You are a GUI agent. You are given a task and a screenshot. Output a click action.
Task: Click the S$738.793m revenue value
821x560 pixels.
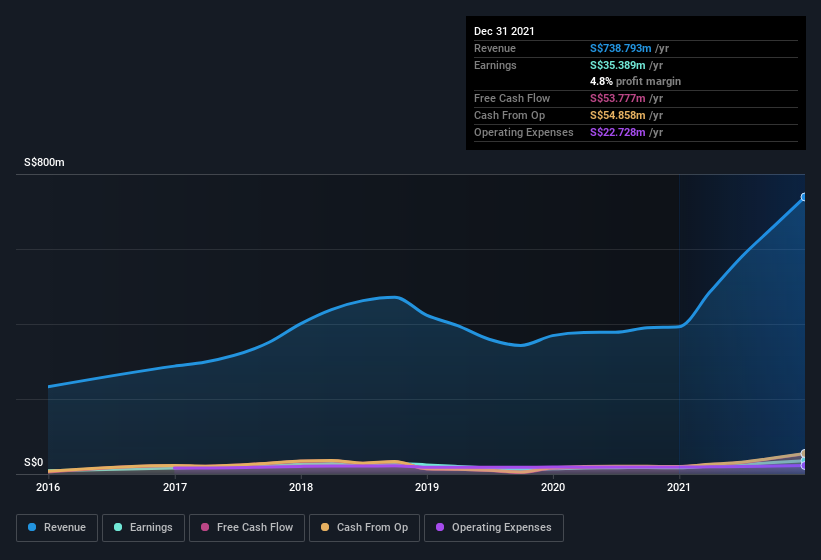(620, 48)
